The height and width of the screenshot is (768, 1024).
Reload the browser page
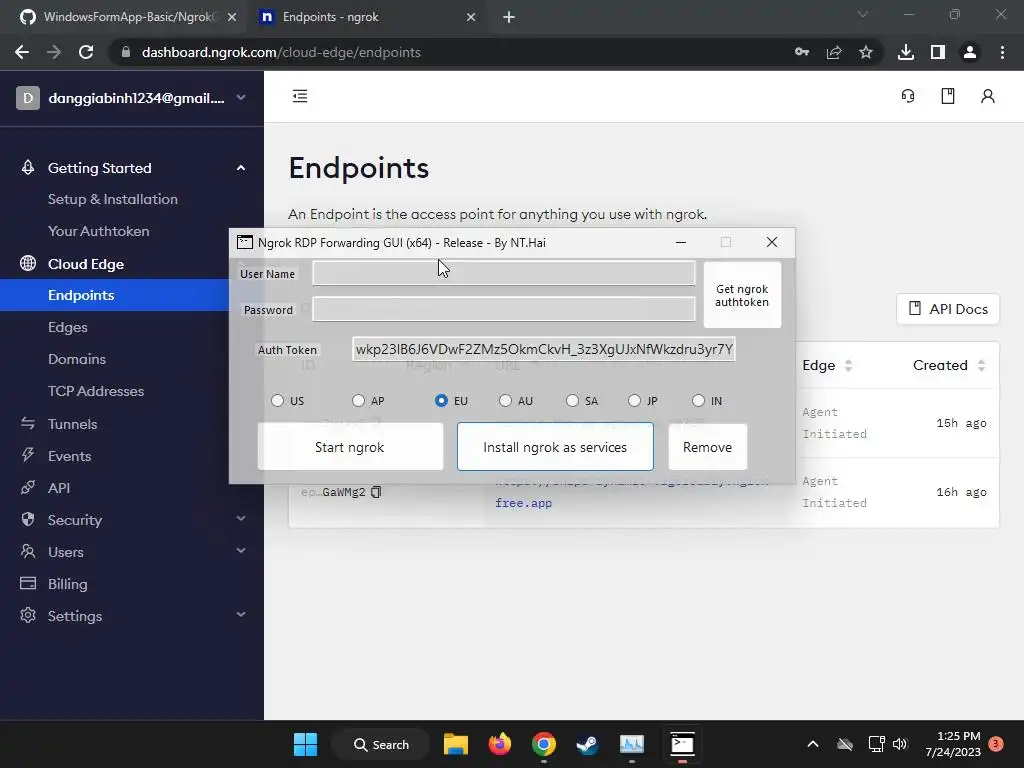pos(86,52)
